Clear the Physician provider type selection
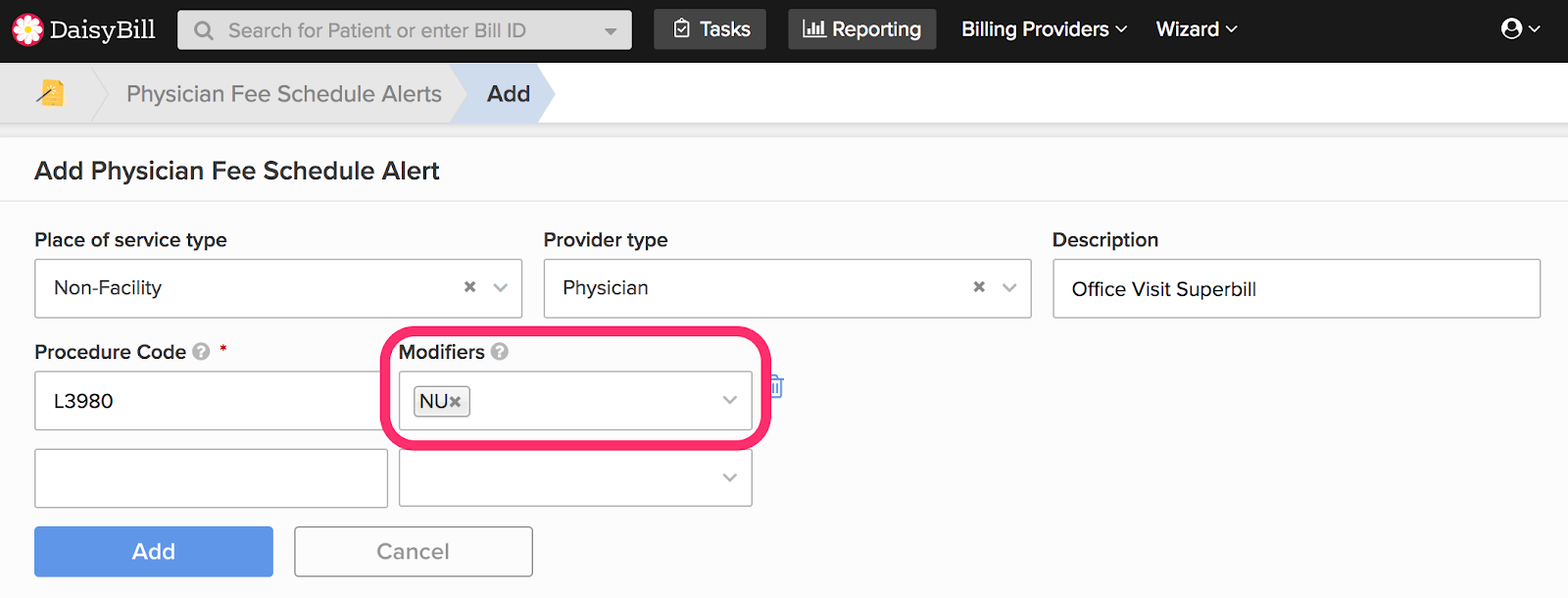This screenshot has width=1568, height=598. pos(979,287)
